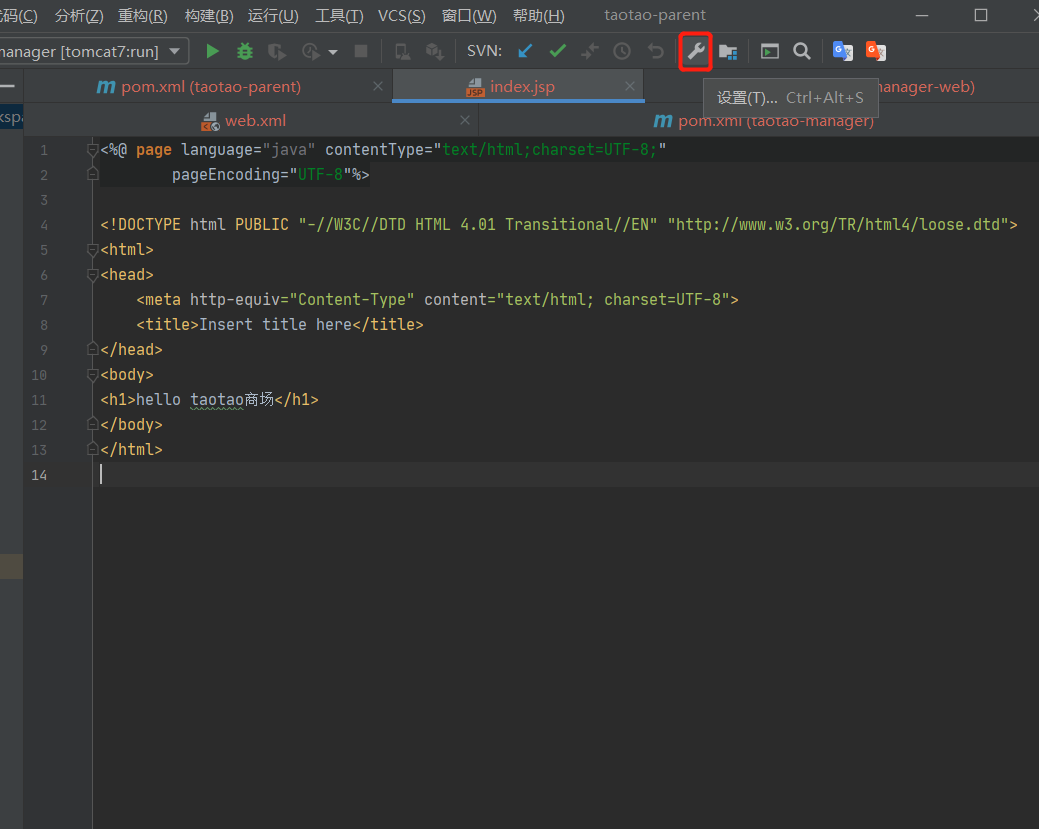Collapse the <html> fold at line 5

(x=93, y=250)
